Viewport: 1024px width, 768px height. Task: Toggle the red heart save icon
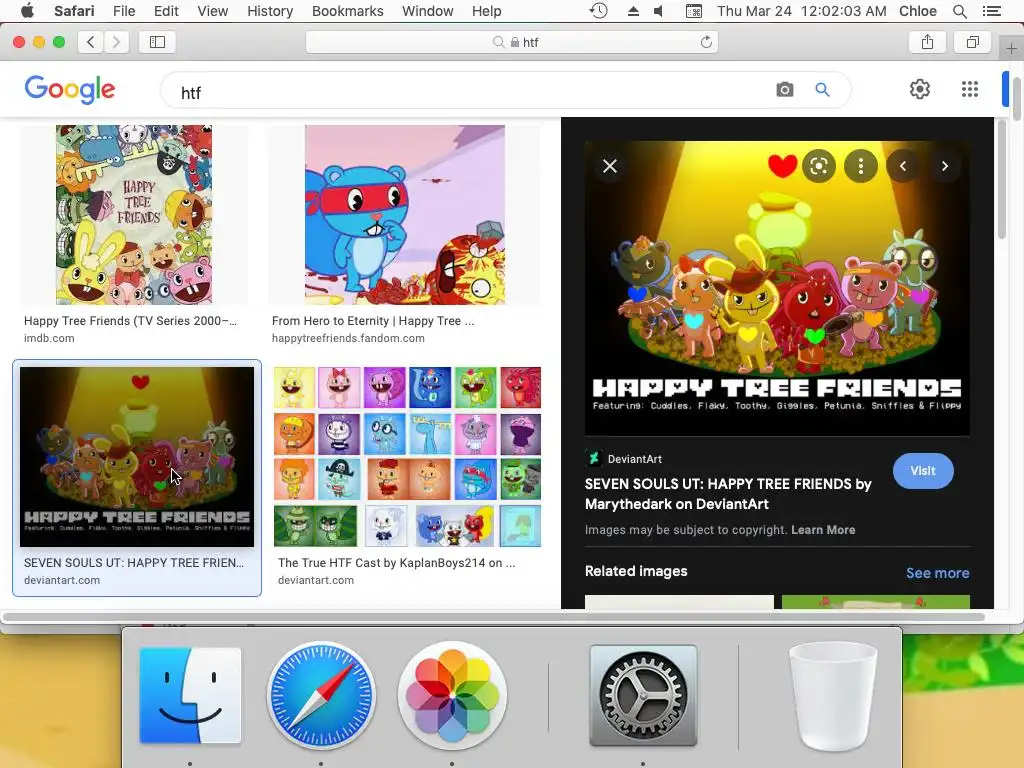(x=782, y=166)
